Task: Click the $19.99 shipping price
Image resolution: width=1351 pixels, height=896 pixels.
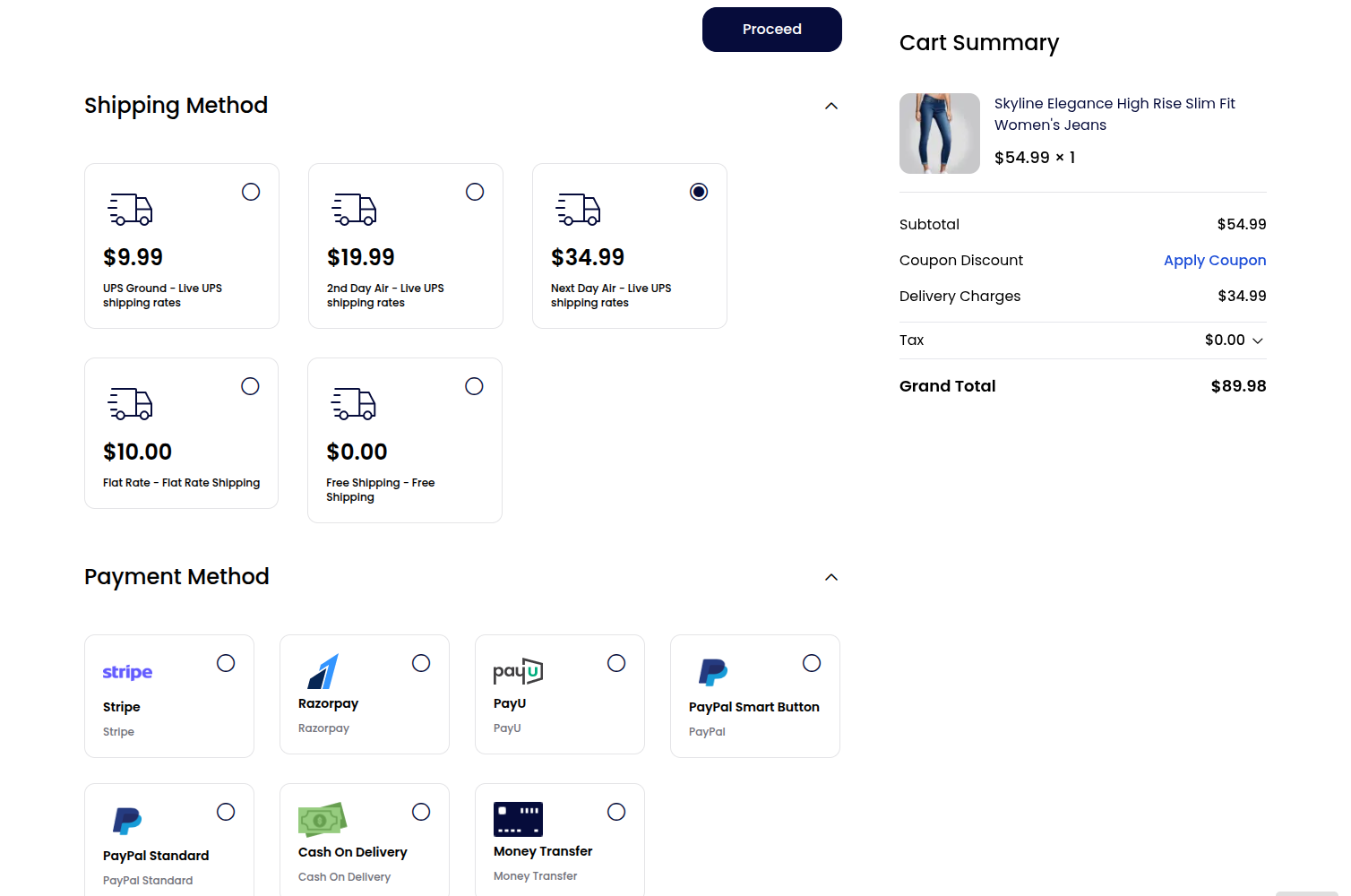Action: [360, 257]
